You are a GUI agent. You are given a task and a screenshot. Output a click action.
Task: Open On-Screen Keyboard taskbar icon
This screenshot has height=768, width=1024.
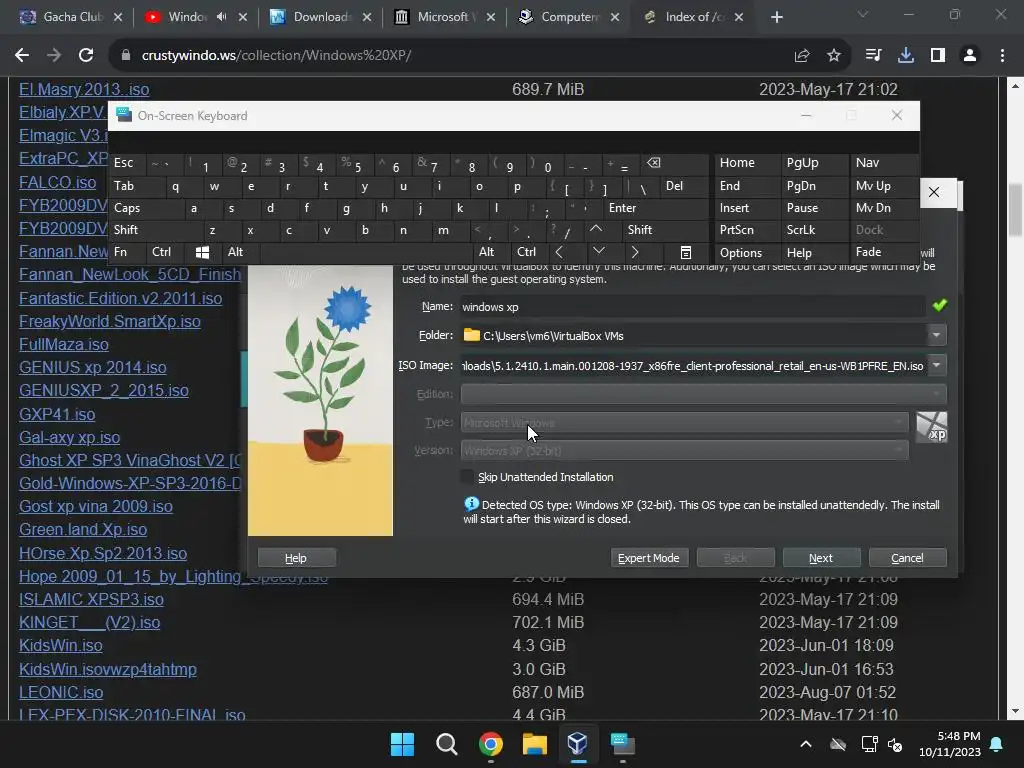[x=622, y=744]
